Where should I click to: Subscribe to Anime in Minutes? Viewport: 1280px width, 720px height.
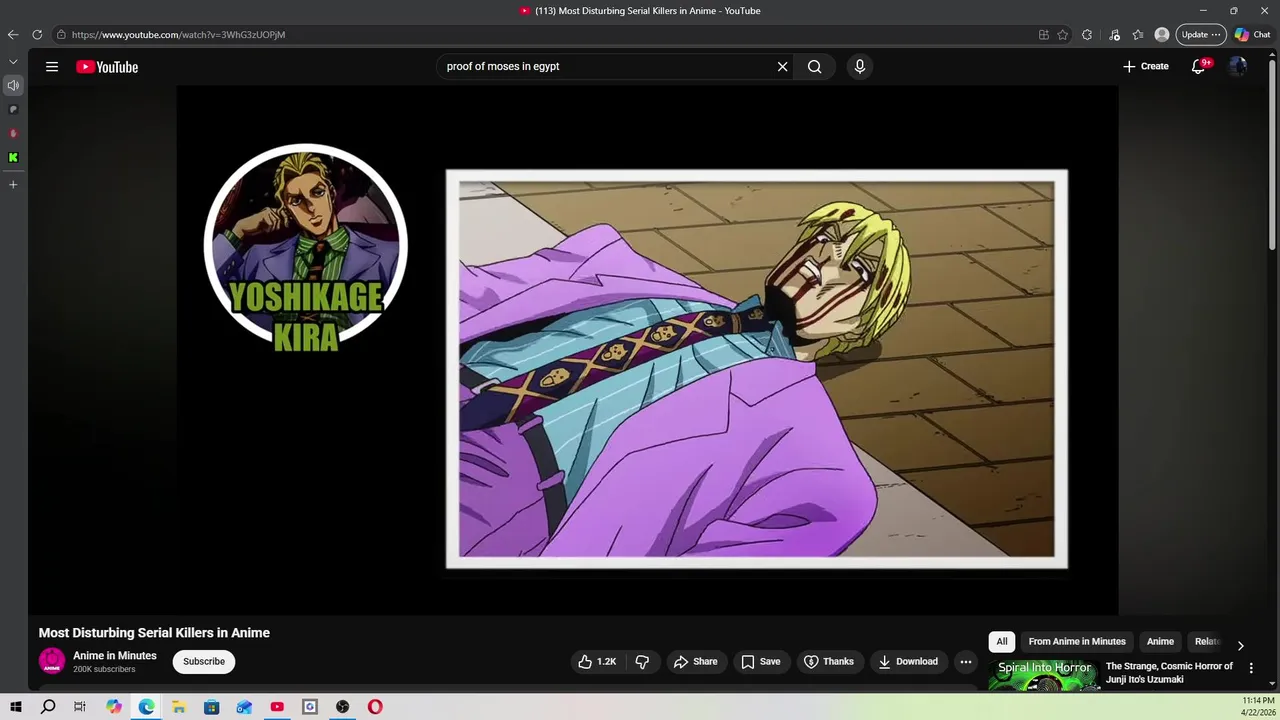pyautogui.click(x=204, y=661)
